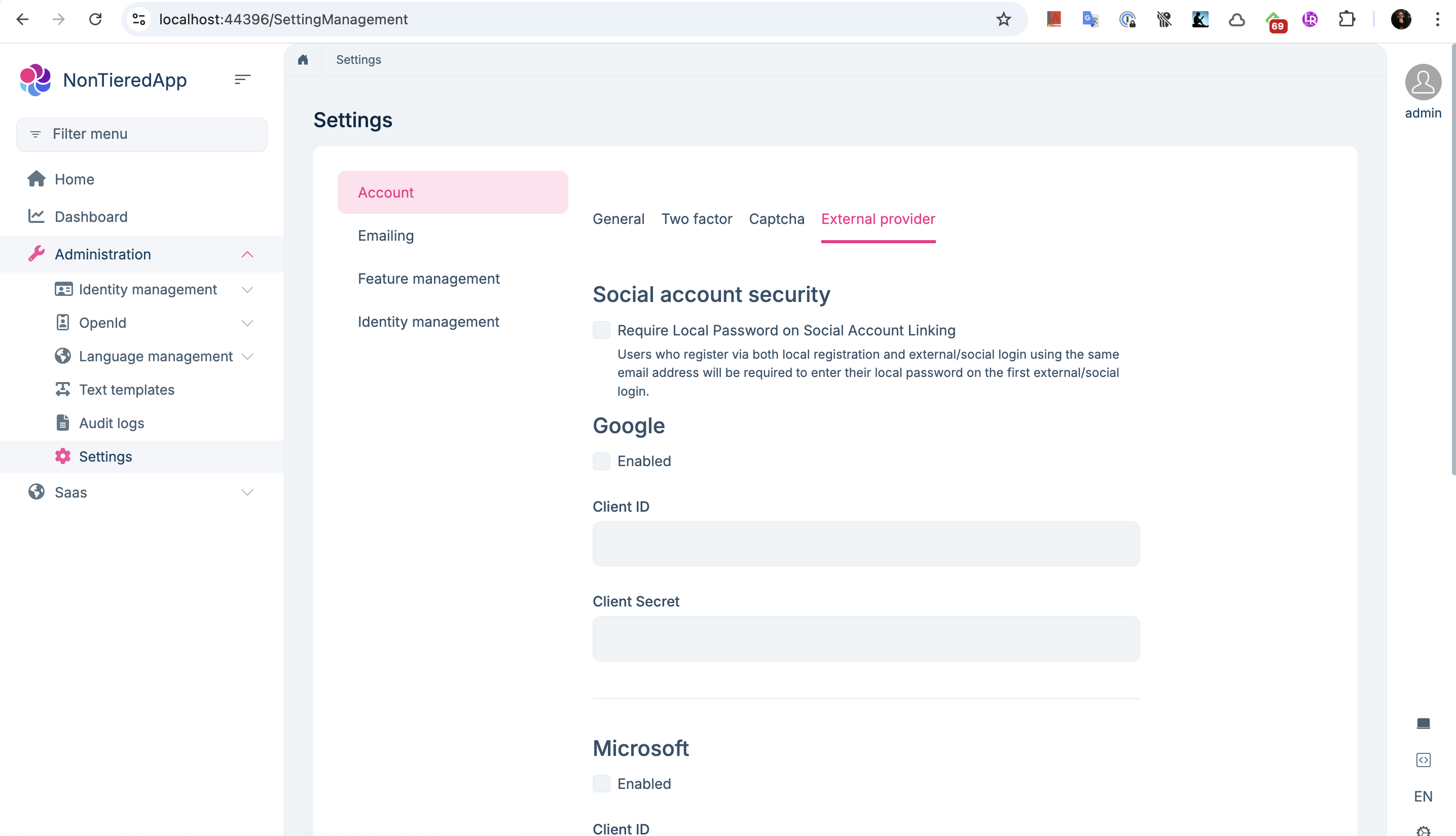Open Feature management settings section

[x=428, y=279]
